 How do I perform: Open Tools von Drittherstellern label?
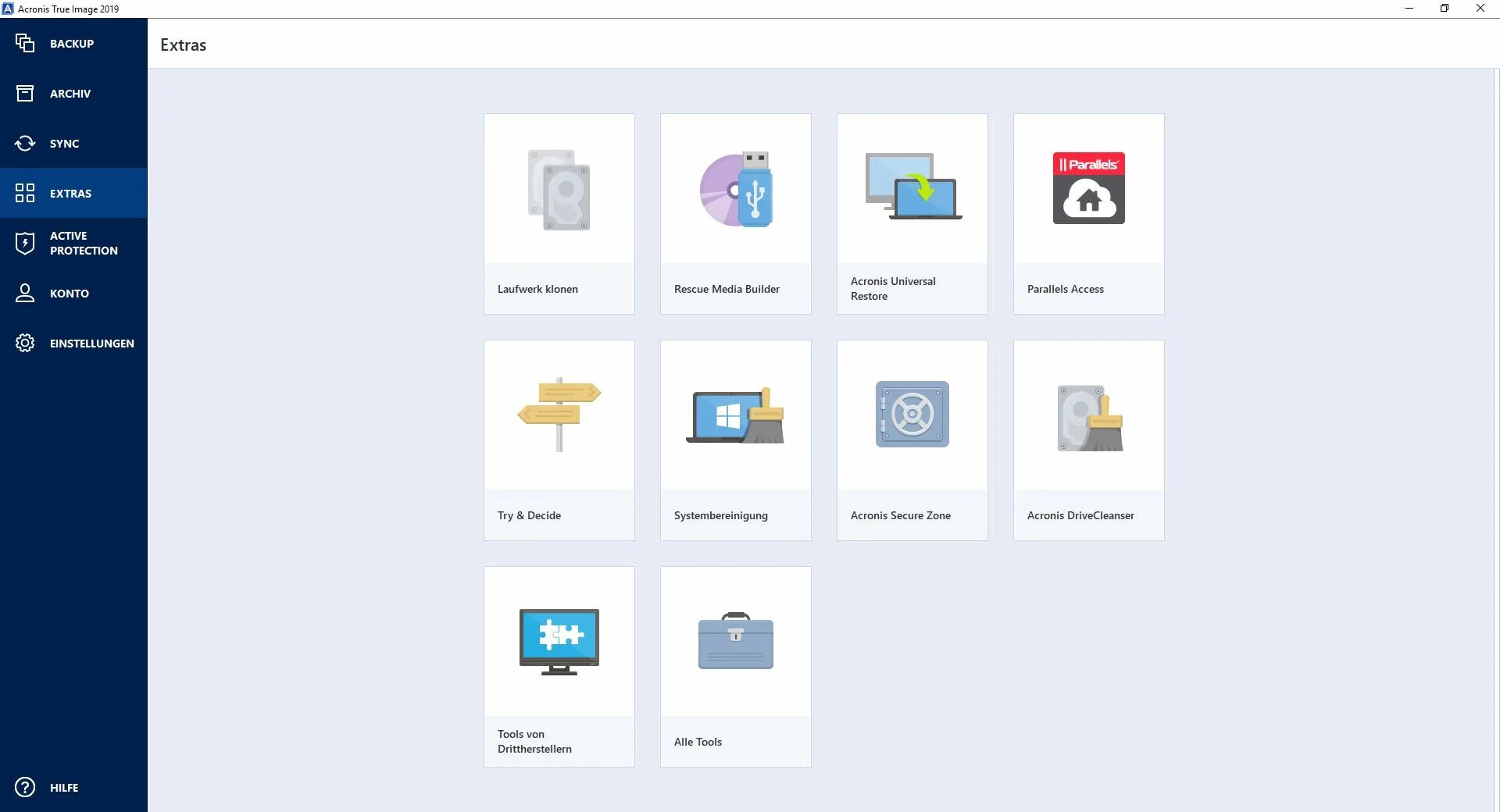tap(534, 741)
